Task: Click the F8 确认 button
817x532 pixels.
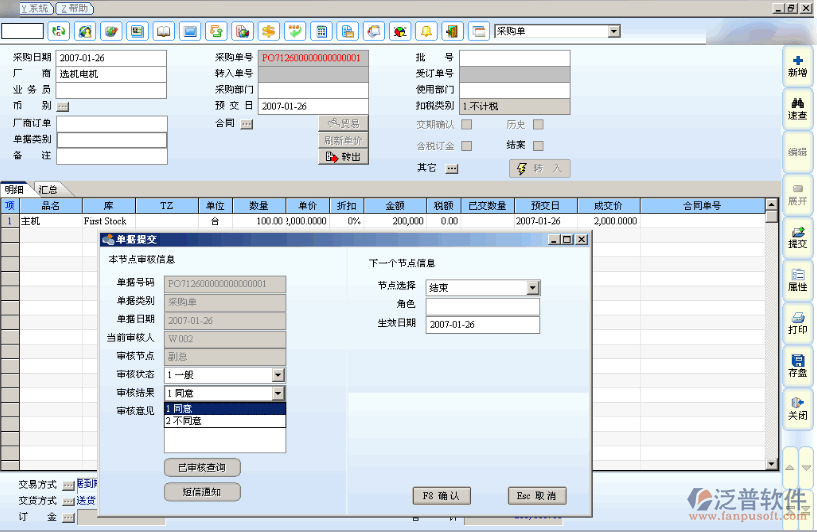Action: coord(441,495)
